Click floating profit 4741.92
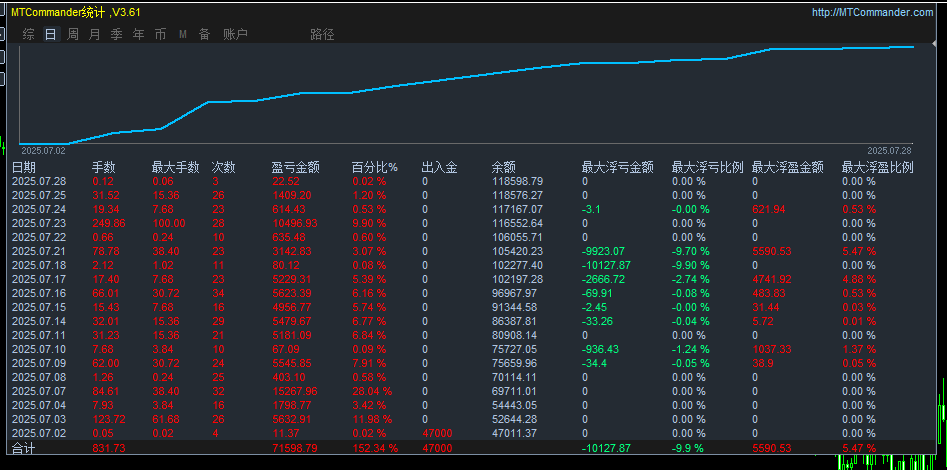The image size is (947, 470). (x=771, y=279)
